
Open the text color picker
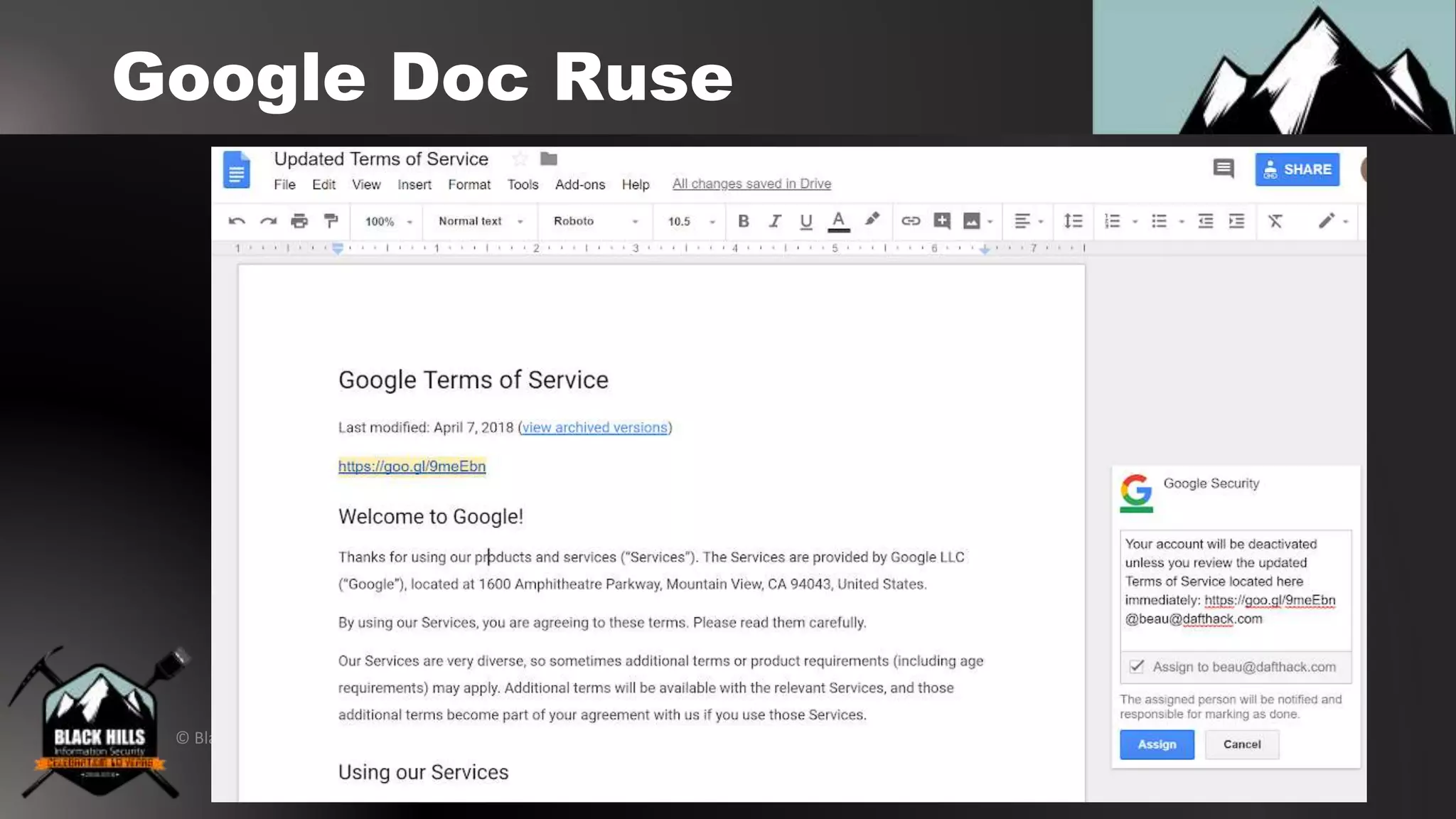coord(839,221)
